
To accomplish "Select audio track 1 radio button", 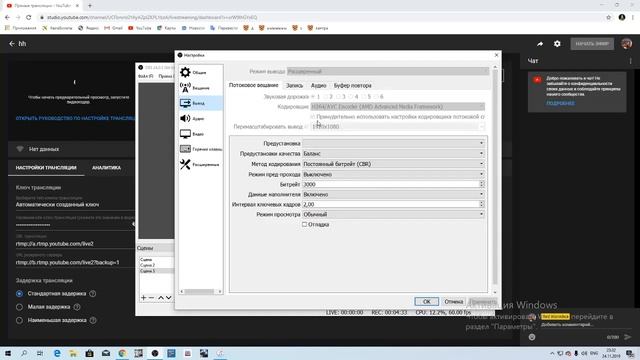I will tap(313, 97).
